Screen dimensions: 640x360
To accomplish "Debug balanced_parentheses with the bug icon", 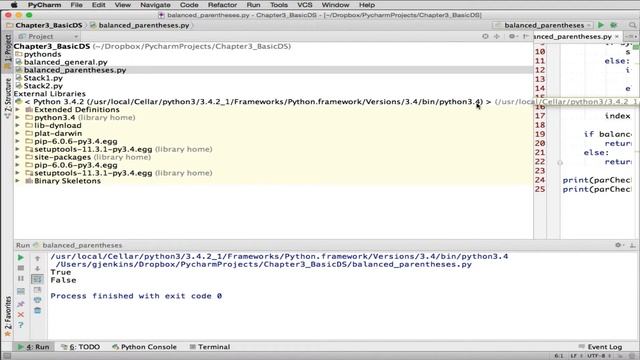I will click(613, 25).
